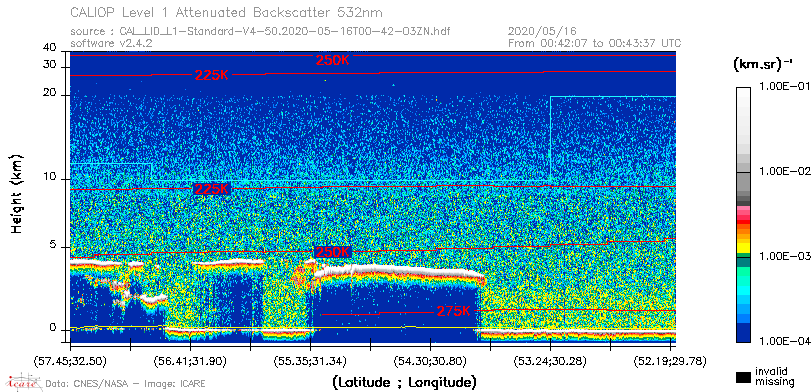Click the '(km.sr)-1' colorbar unit label

click(x=763, y=64)
